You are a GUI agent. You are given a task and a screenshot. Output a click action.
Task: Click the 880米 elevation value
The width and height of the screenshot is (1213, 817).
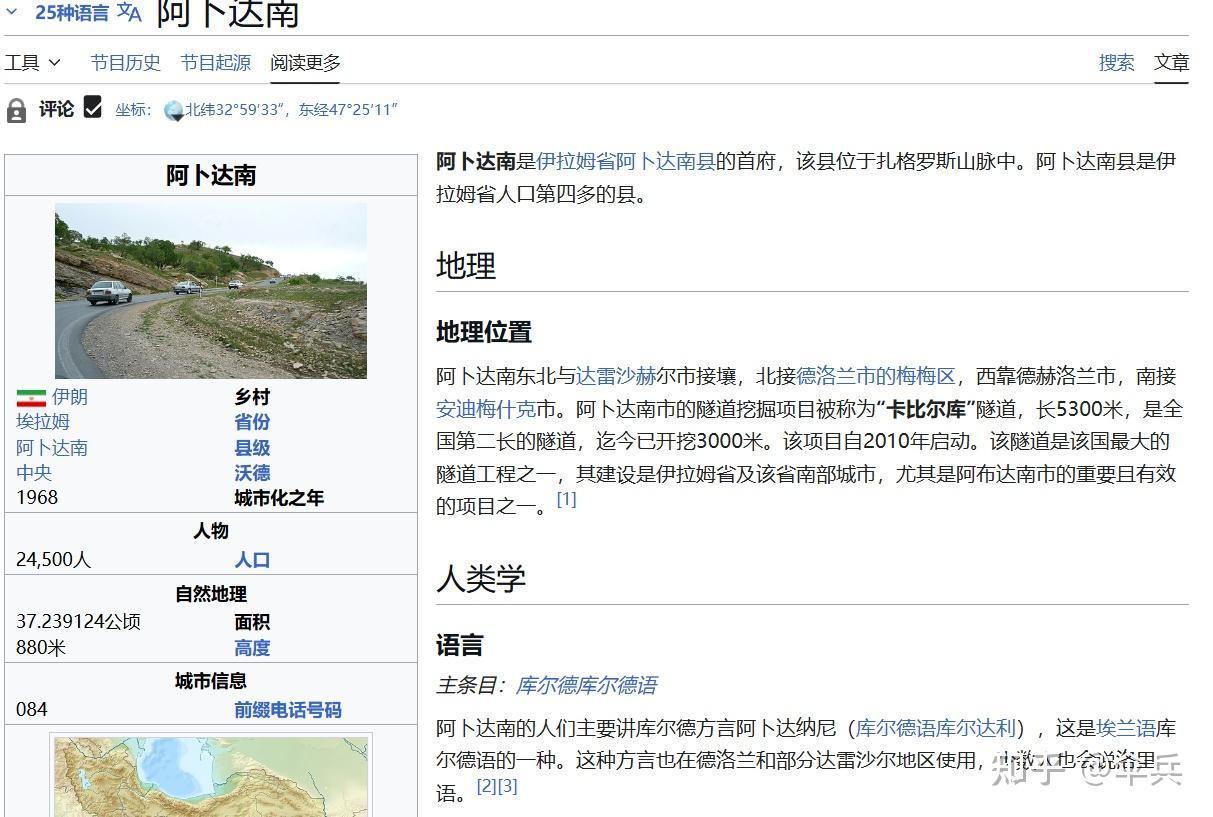[x=41, y=648]
